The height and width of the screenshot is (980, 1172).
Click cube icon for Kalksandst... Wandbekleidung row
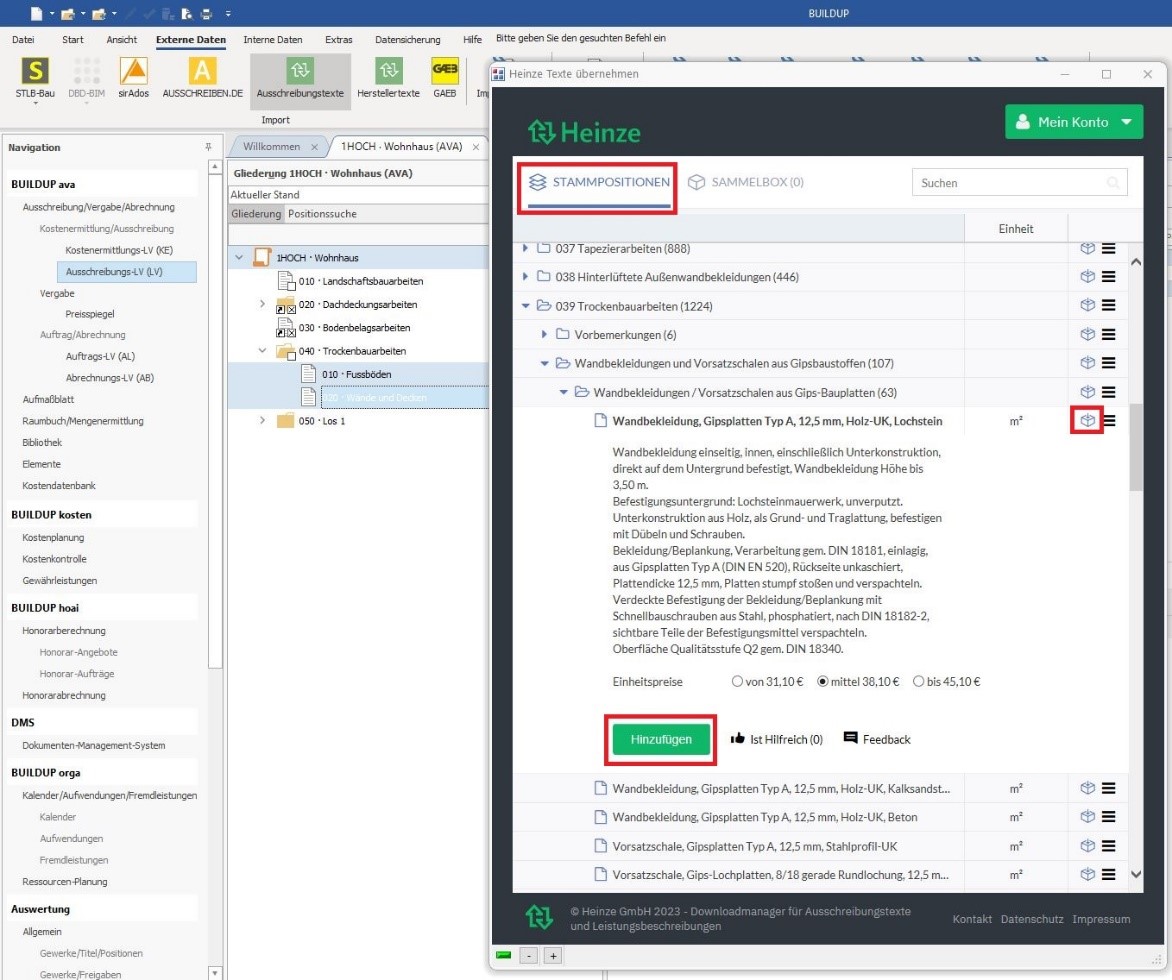[x=1088, y=788]
